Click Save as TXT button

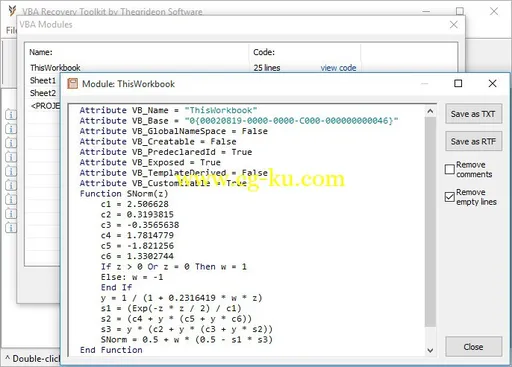click(x=473, y=114)
